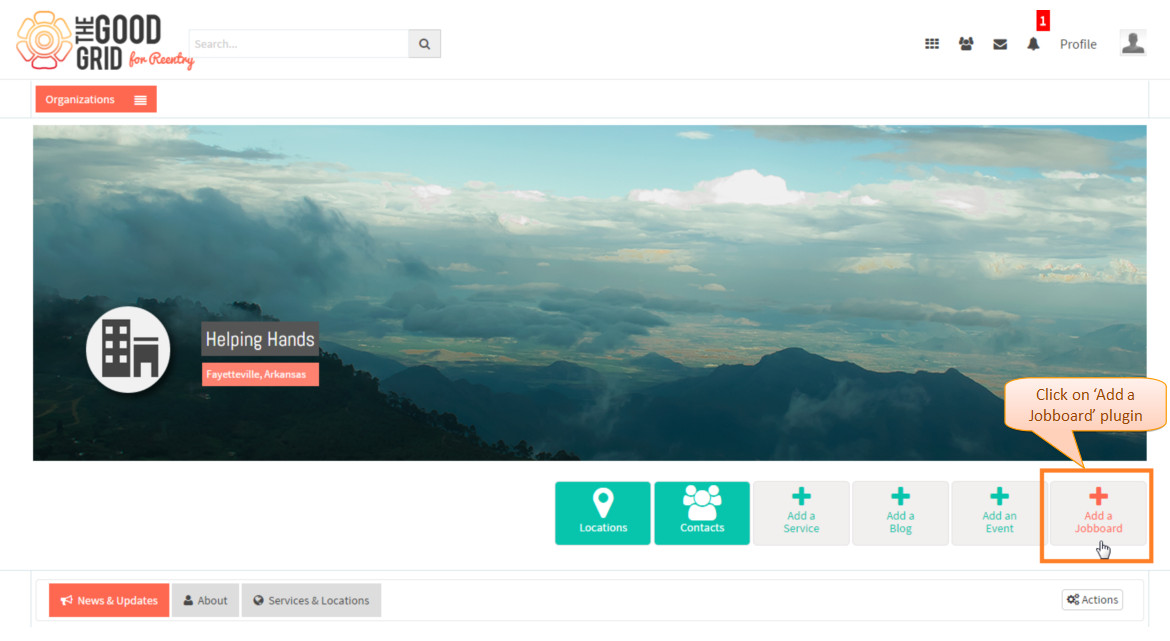The width and height of the screenshot is (1170, 641).
Task: Click the red notification badge showing 1
Action: click(1042, 21)
